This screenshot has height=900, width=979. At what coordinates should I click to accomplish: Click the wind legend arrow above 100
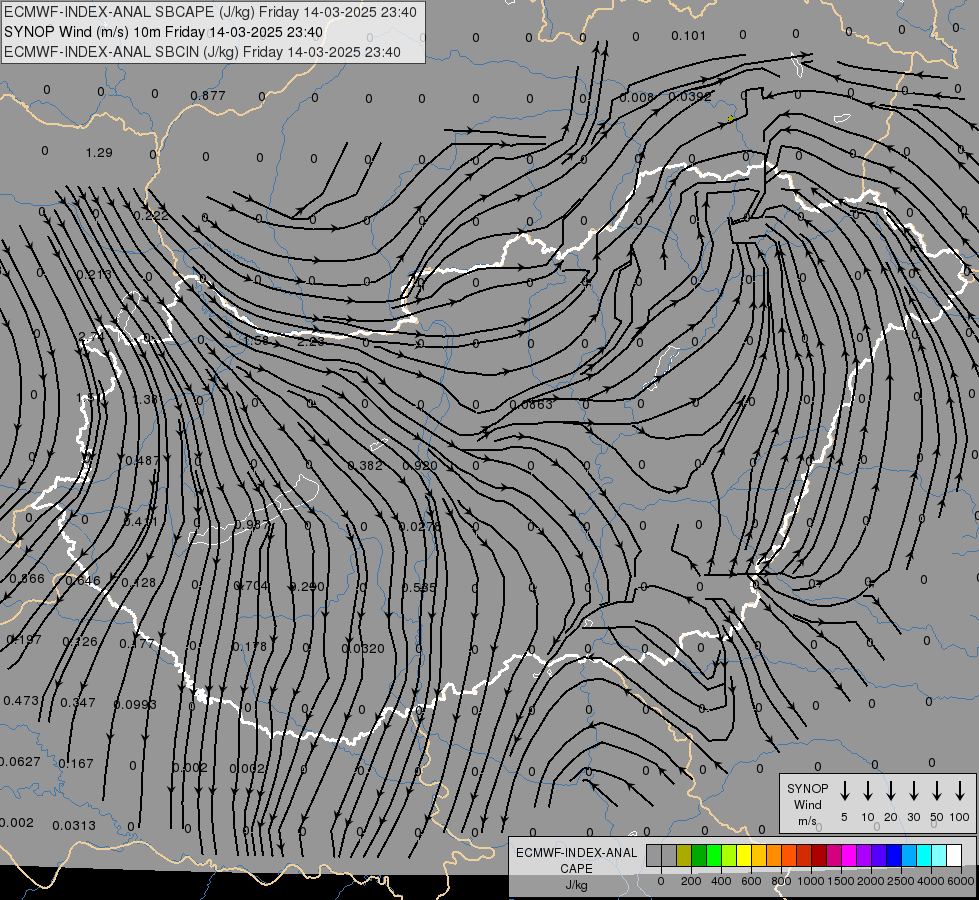pos(960,791)
